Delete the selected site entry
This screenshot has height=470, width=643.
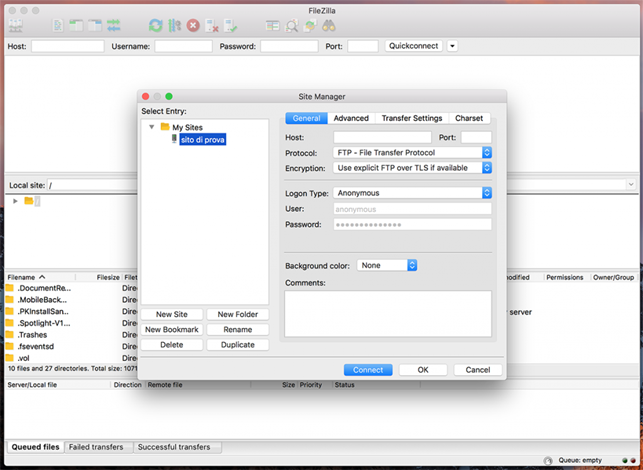click(171, 345)
